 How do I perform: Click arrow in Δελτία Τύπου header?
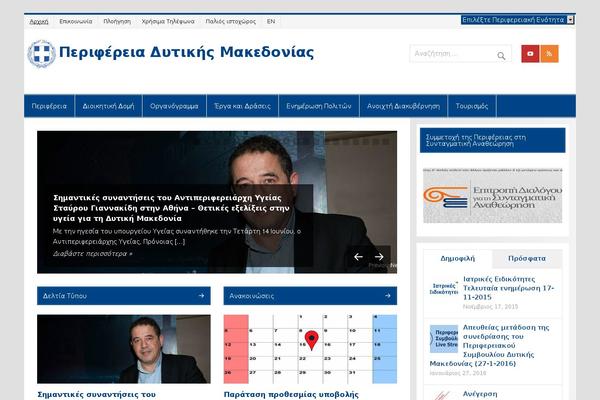pos(201,296)
